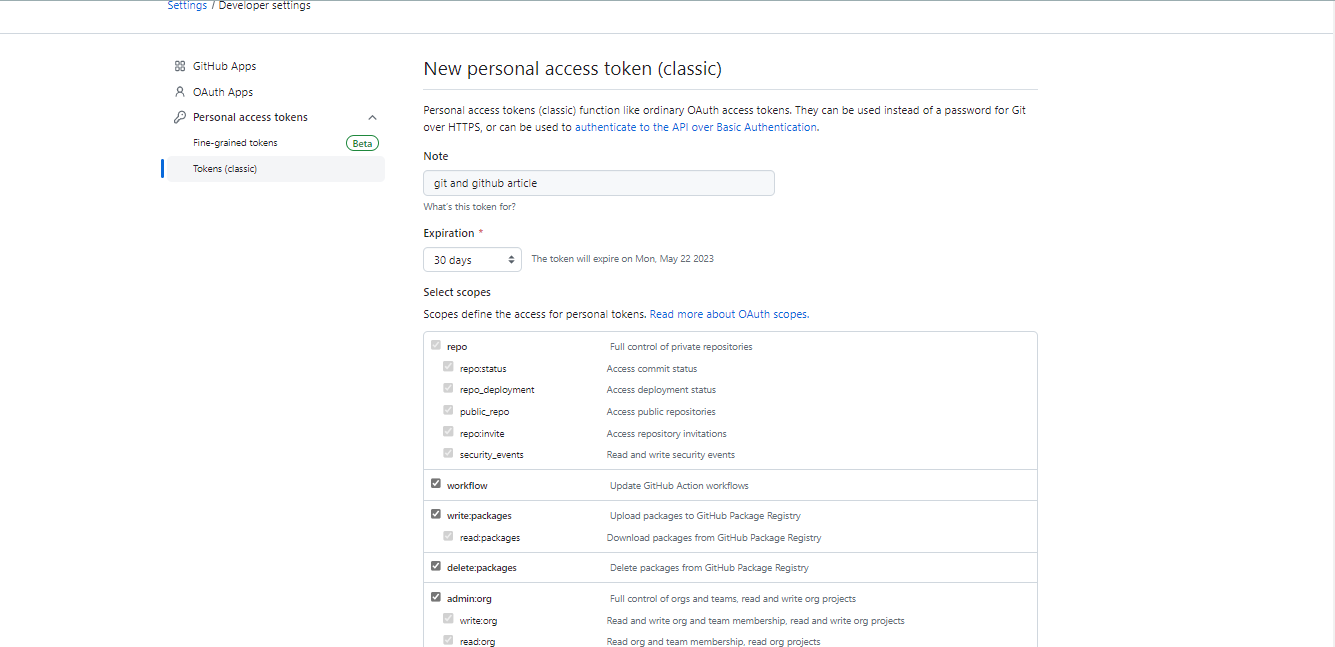This screenshot has width=1335, height=647.
Task: Toggle the delete:packages checkbox
Action: pyautogui.click(x=435, y=566)
